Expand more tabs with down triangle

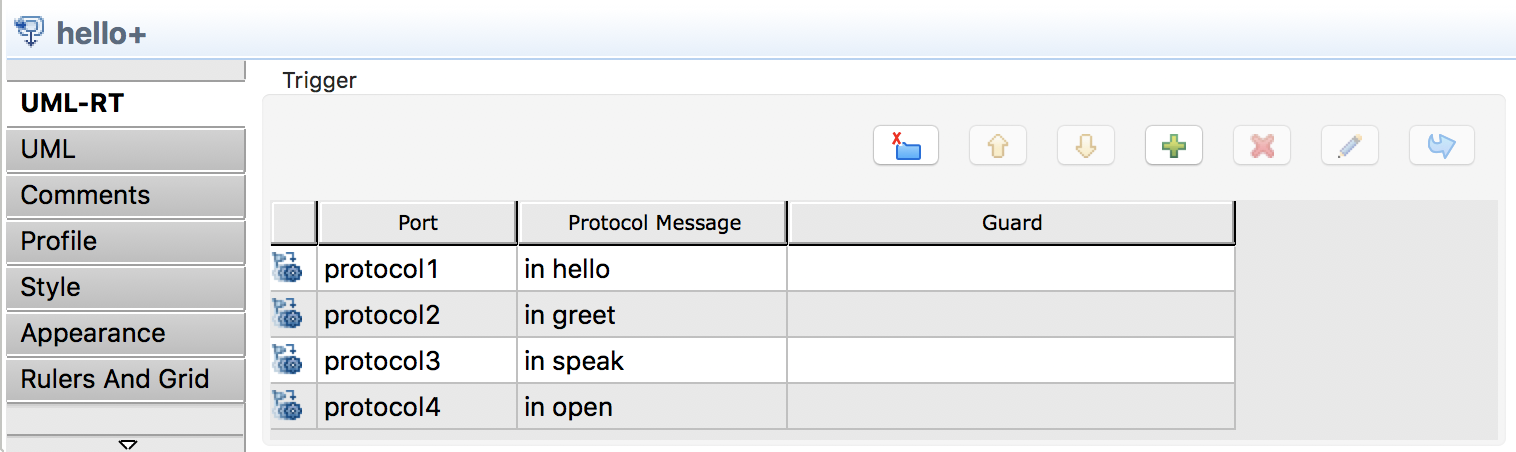pyautogui.click(x=127, y=444)
